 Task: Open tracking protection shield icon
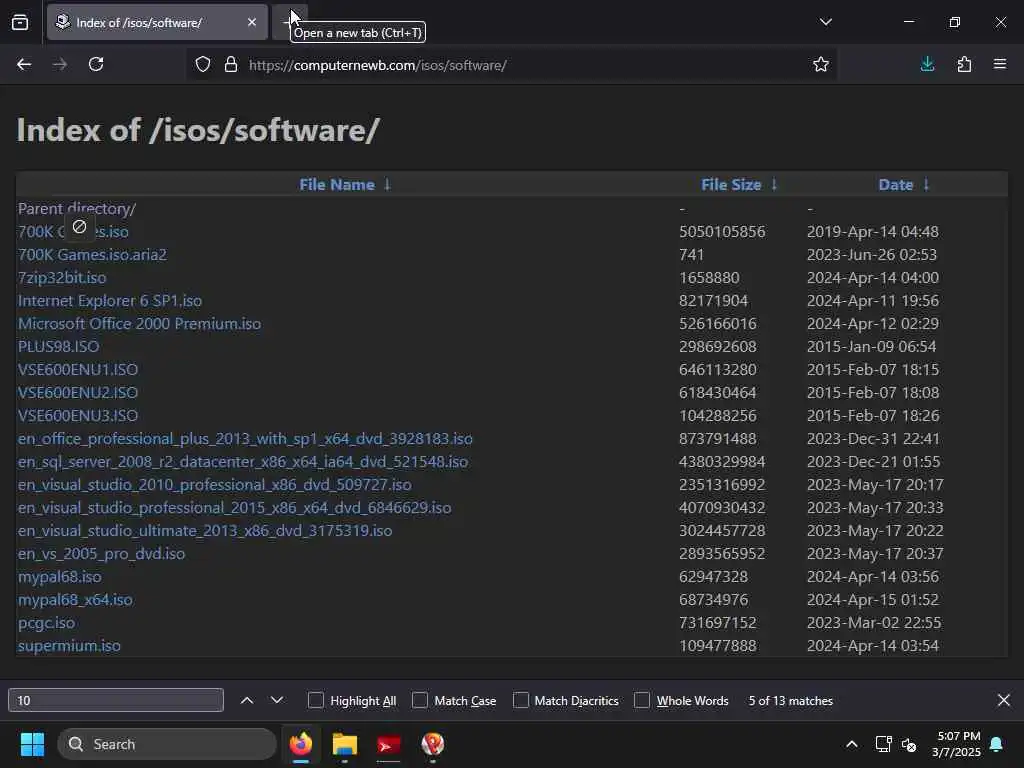coord(203,65)
